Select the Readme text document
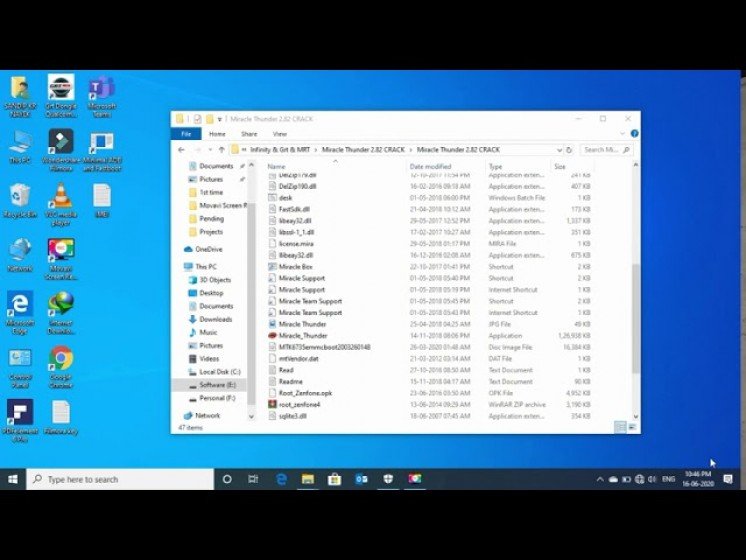Viewport: 746px width, 560px height. click(290, 382)
